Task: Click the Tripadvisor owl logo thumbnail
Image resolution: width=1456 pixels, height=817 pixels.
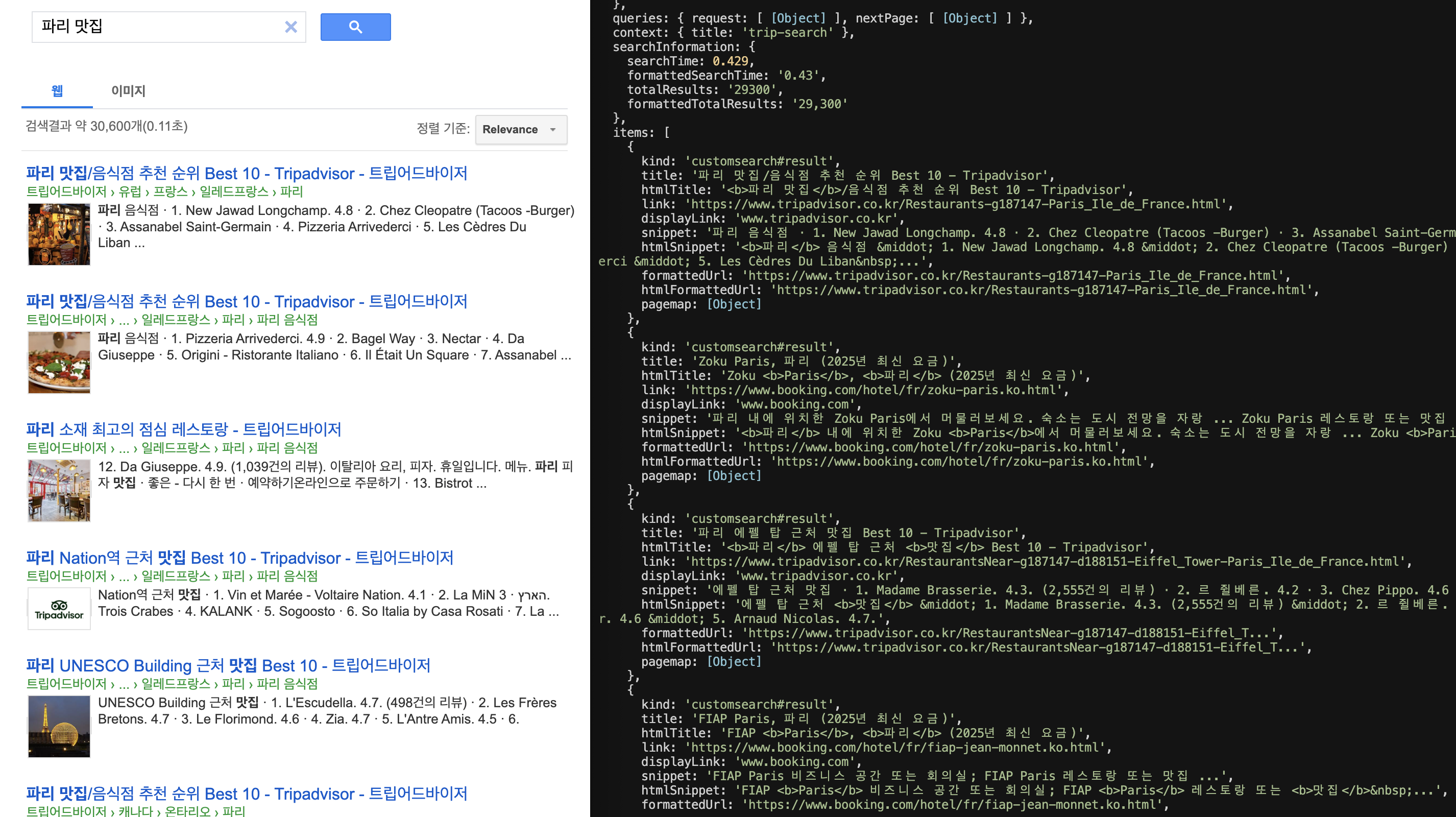Action: click(x=59, y=609)
